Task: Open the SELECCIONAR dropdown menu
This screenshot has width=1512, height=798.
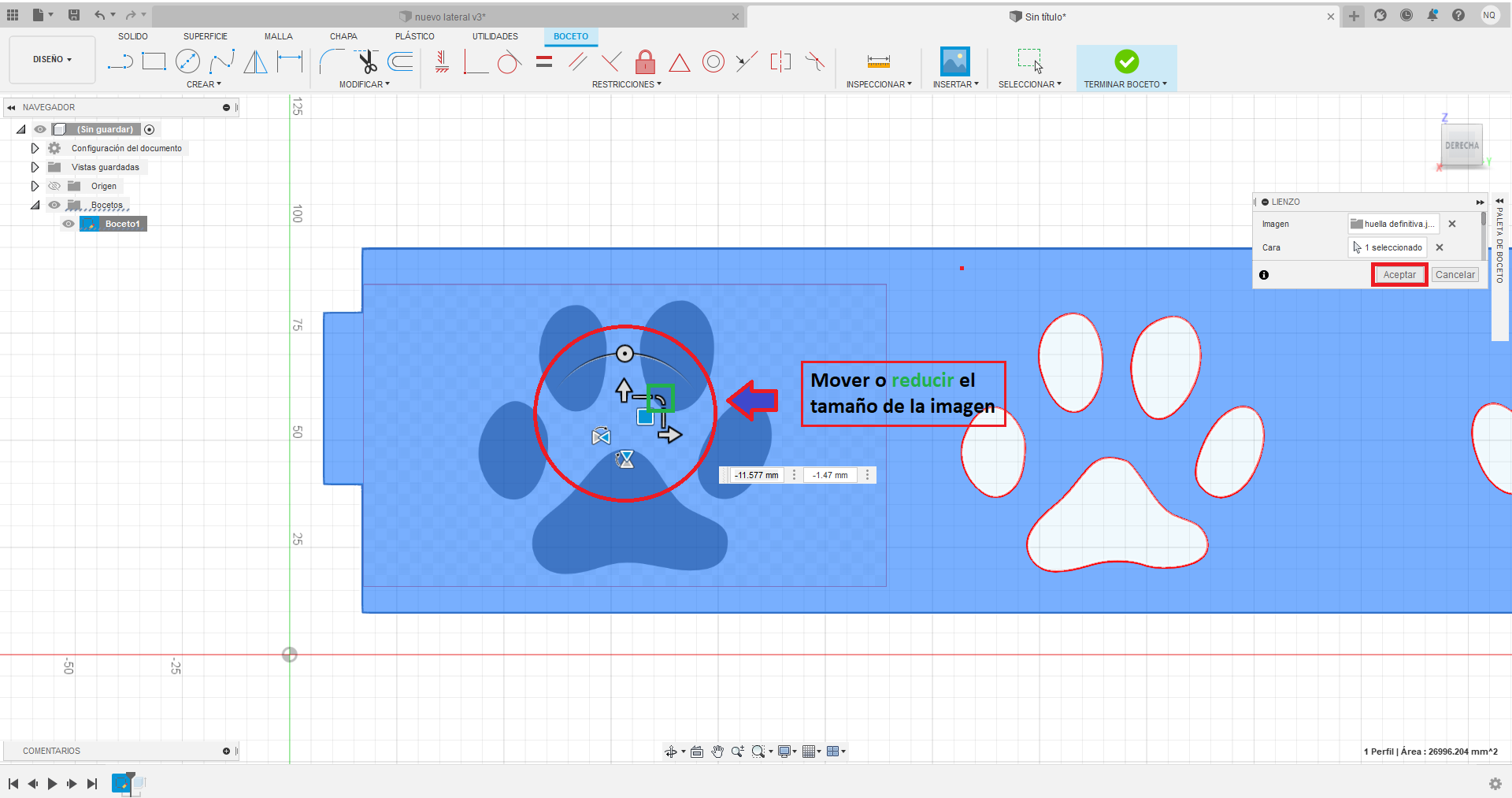Action: point(1030,84)
